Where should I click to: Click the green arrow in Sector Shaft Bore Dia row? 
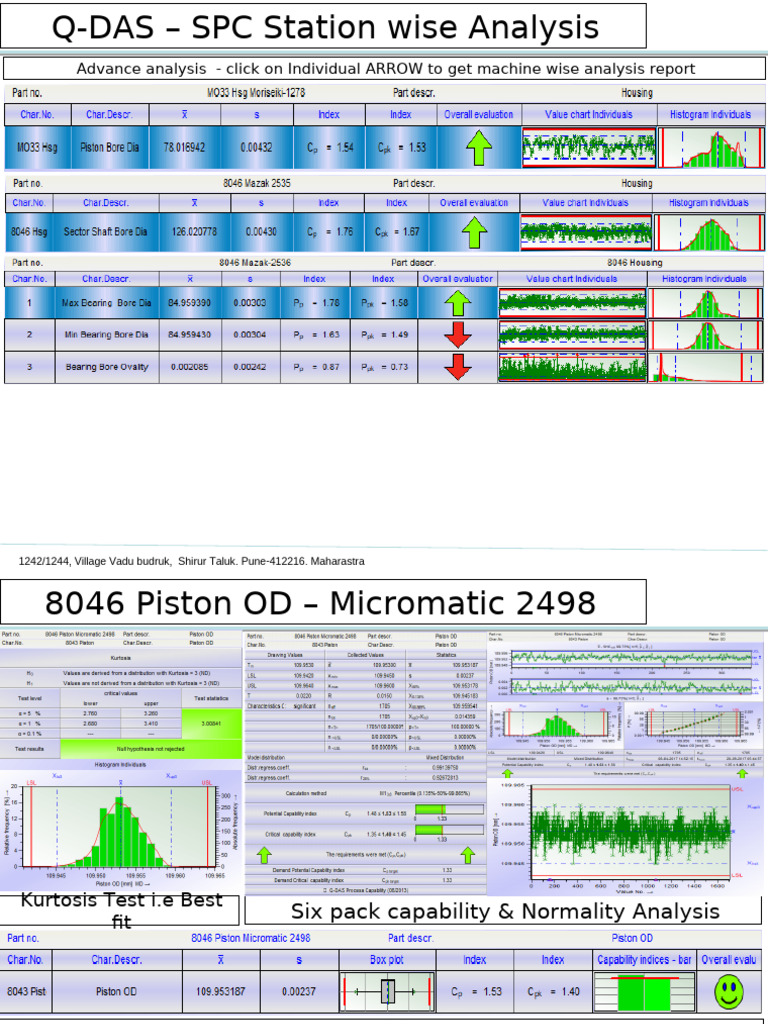coord(474,232)
